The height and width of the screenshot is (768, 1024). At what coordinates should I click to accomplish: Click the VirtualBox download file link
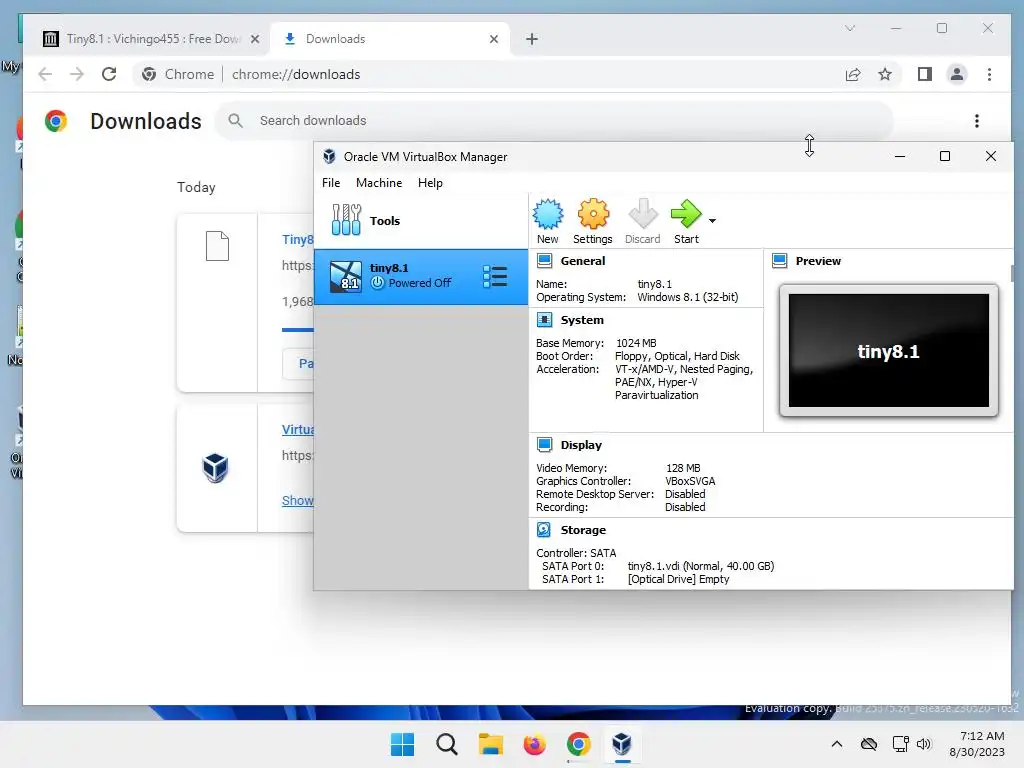(x=298, y=430)
